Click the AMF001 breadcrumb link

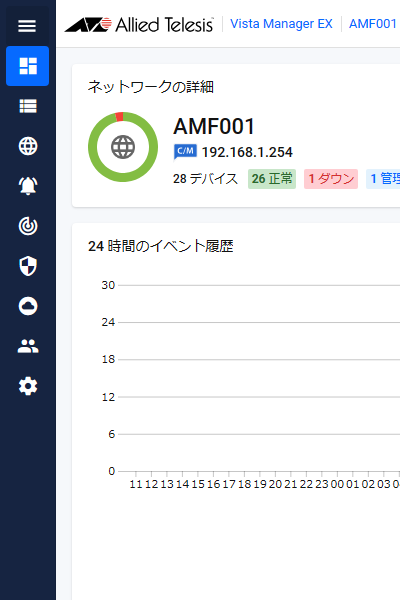pyautogui.click(x=372, y=24)
